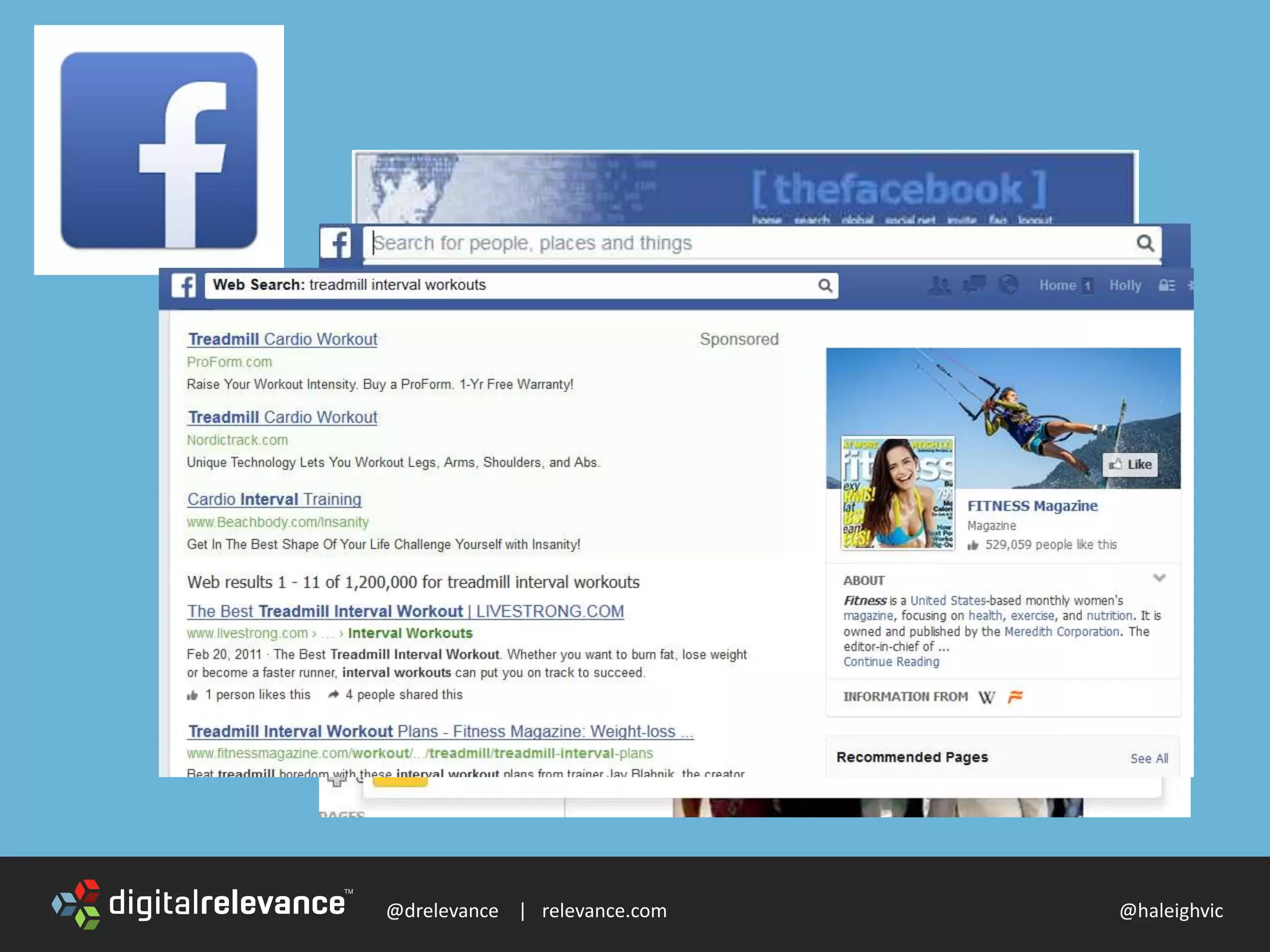The width and height of the screenshot is (1270, 952).
Task: Click the ProForm.com green URL
Action: pos(229,362)
